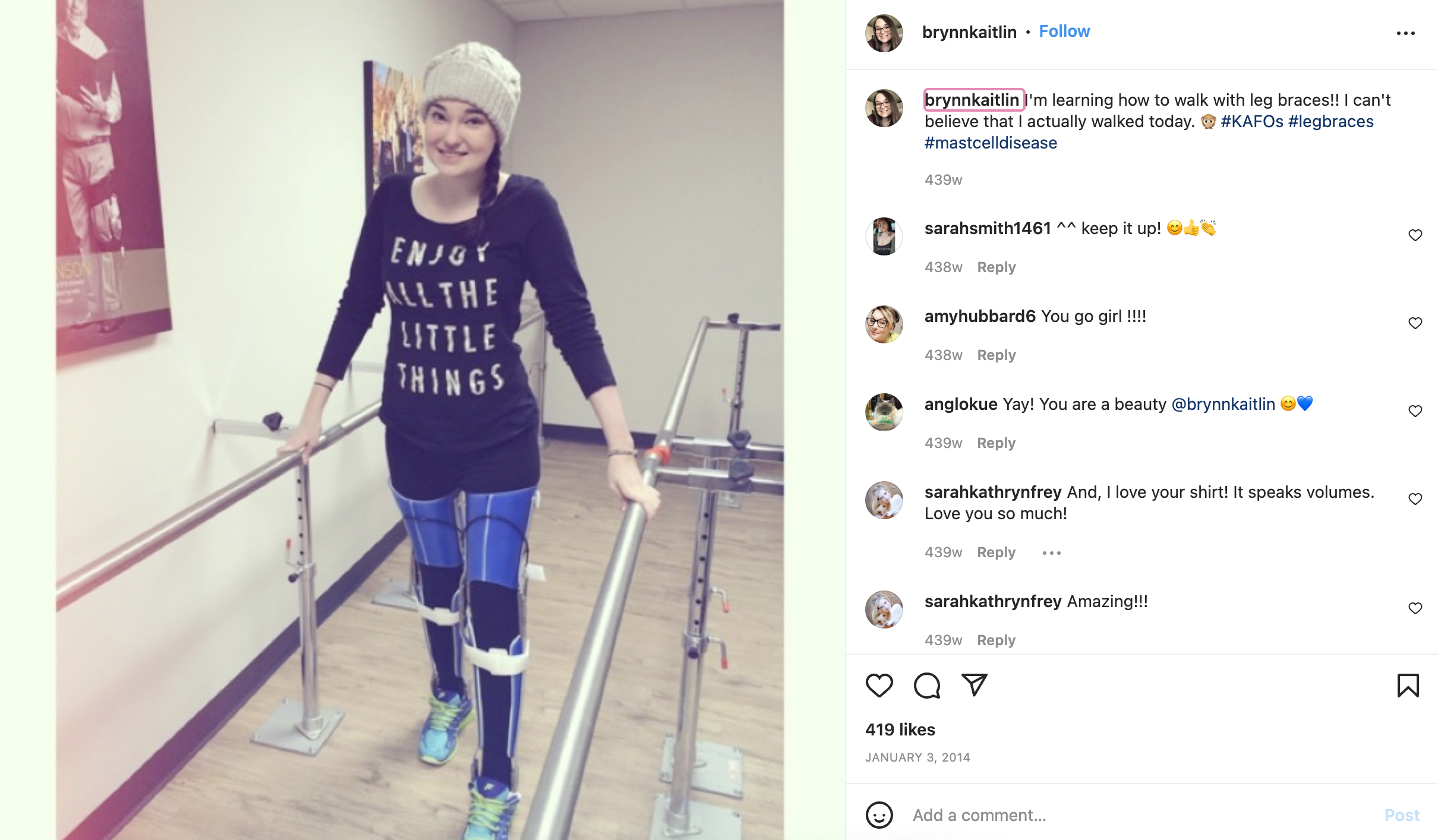Open brynnkaitlin's header profile picture
1438x840 pixels.
884,33
